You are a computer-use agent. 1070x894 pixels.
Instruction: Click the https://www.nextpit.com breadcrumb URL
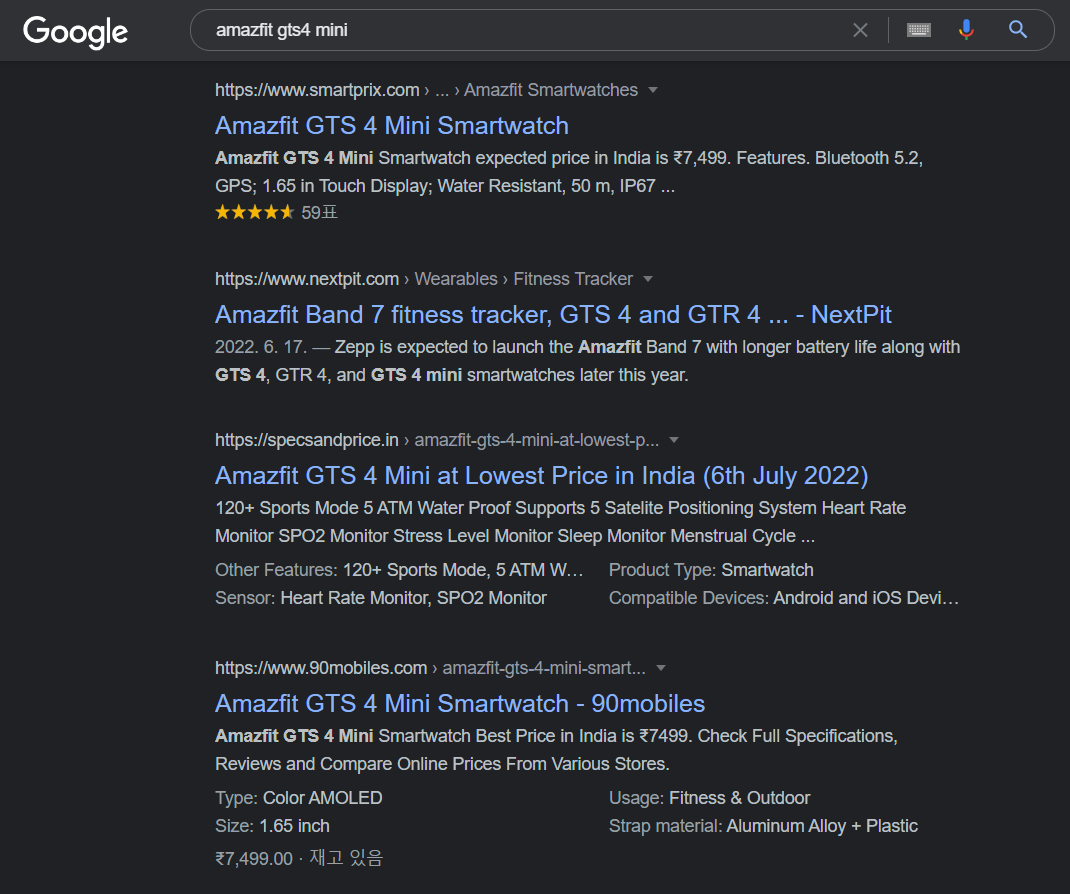coord(306,279)
